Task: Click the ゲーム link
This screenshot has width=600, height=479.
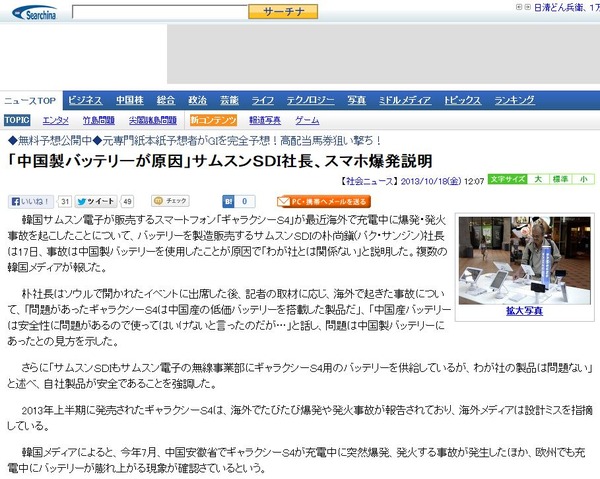Action: (x=307, y=121)
